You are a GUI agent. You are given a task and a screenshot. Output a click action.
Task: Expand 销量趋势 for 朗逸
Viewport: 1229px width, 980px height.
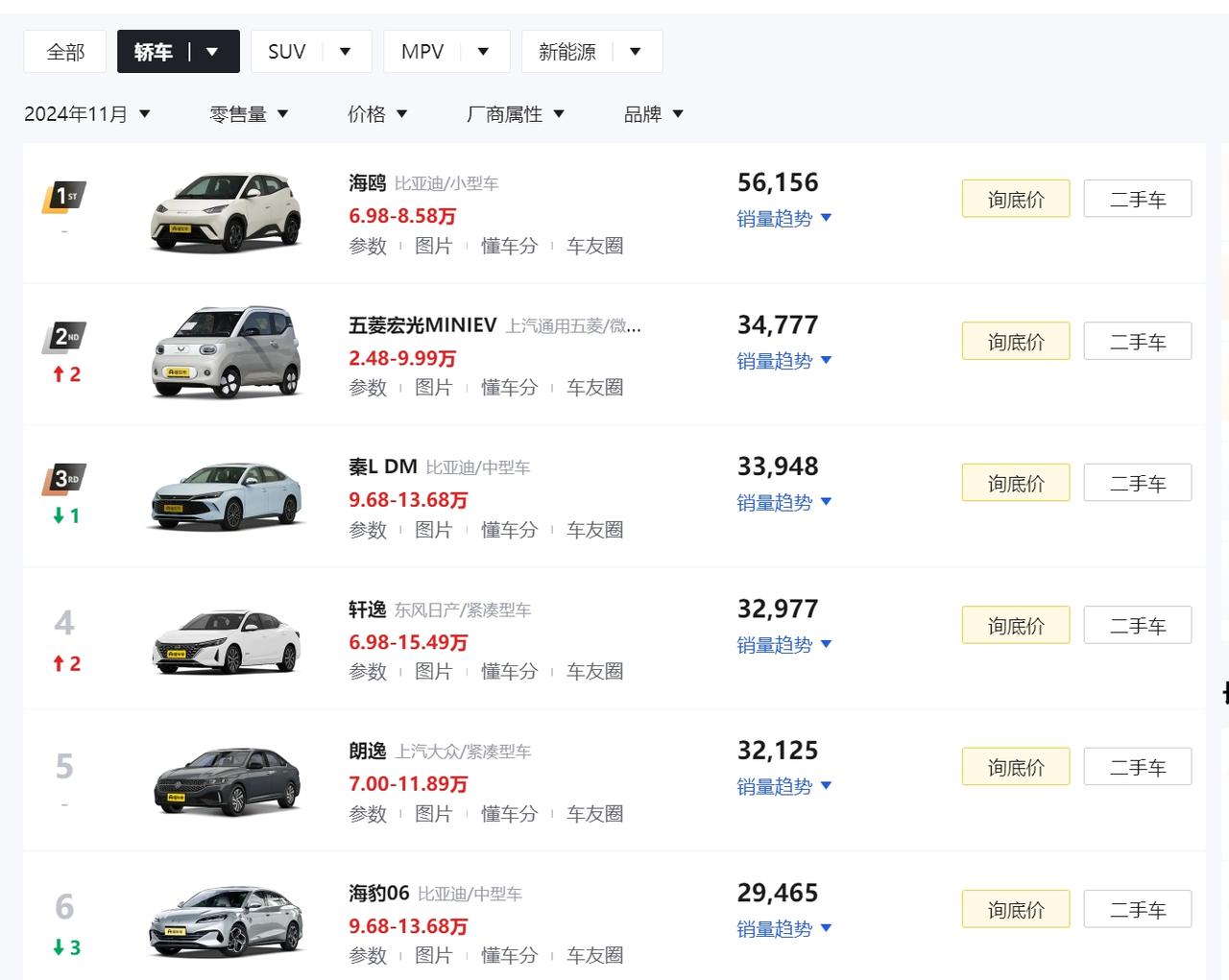(x=783, y=787)
